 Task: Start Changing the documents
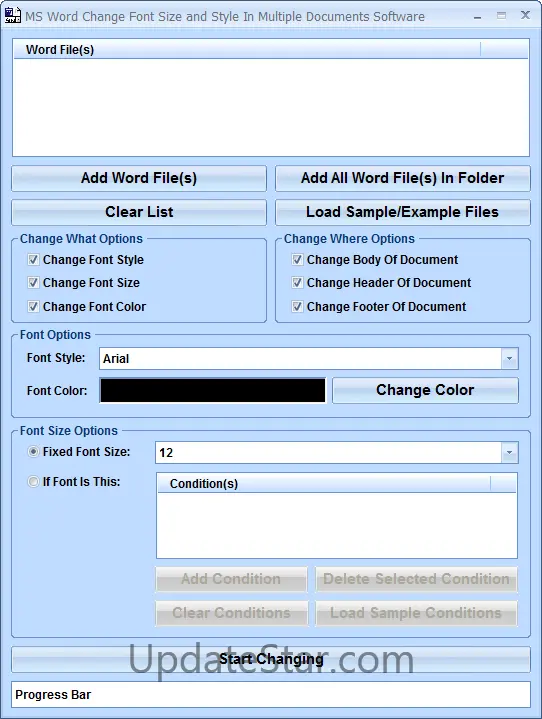271,659
